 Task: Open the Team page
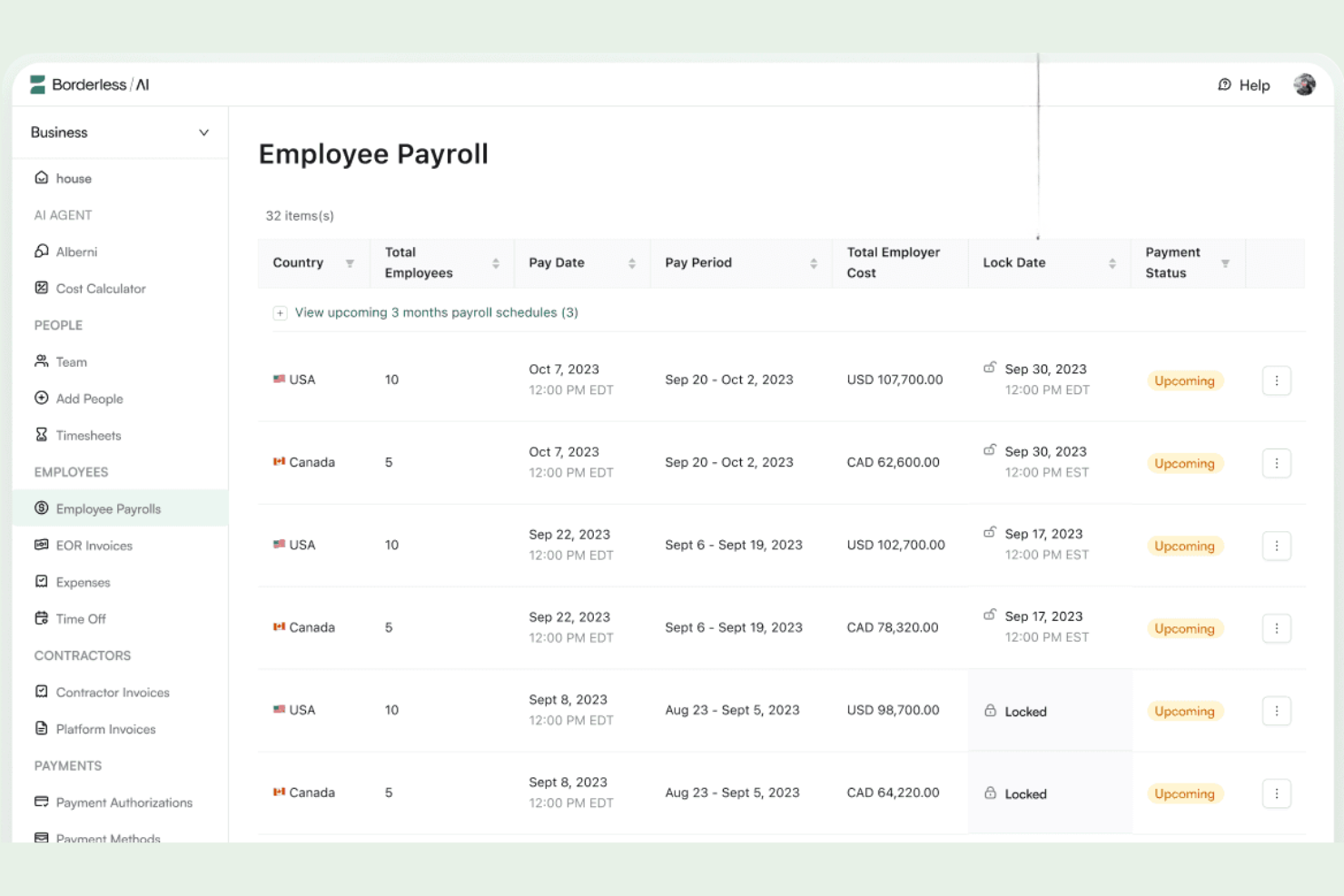pos(72,361)
